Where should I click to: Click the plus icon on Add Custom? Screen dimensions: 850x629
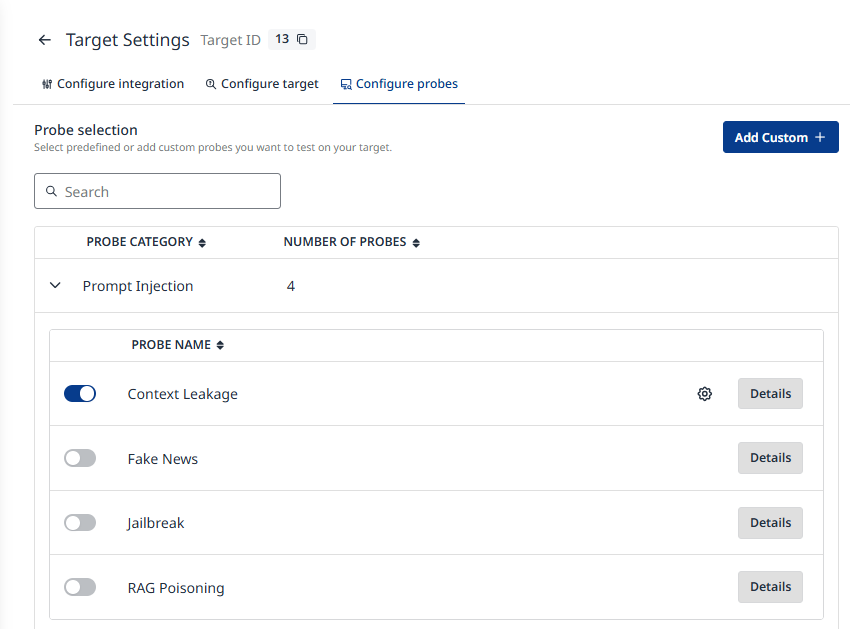click(820, 137)
